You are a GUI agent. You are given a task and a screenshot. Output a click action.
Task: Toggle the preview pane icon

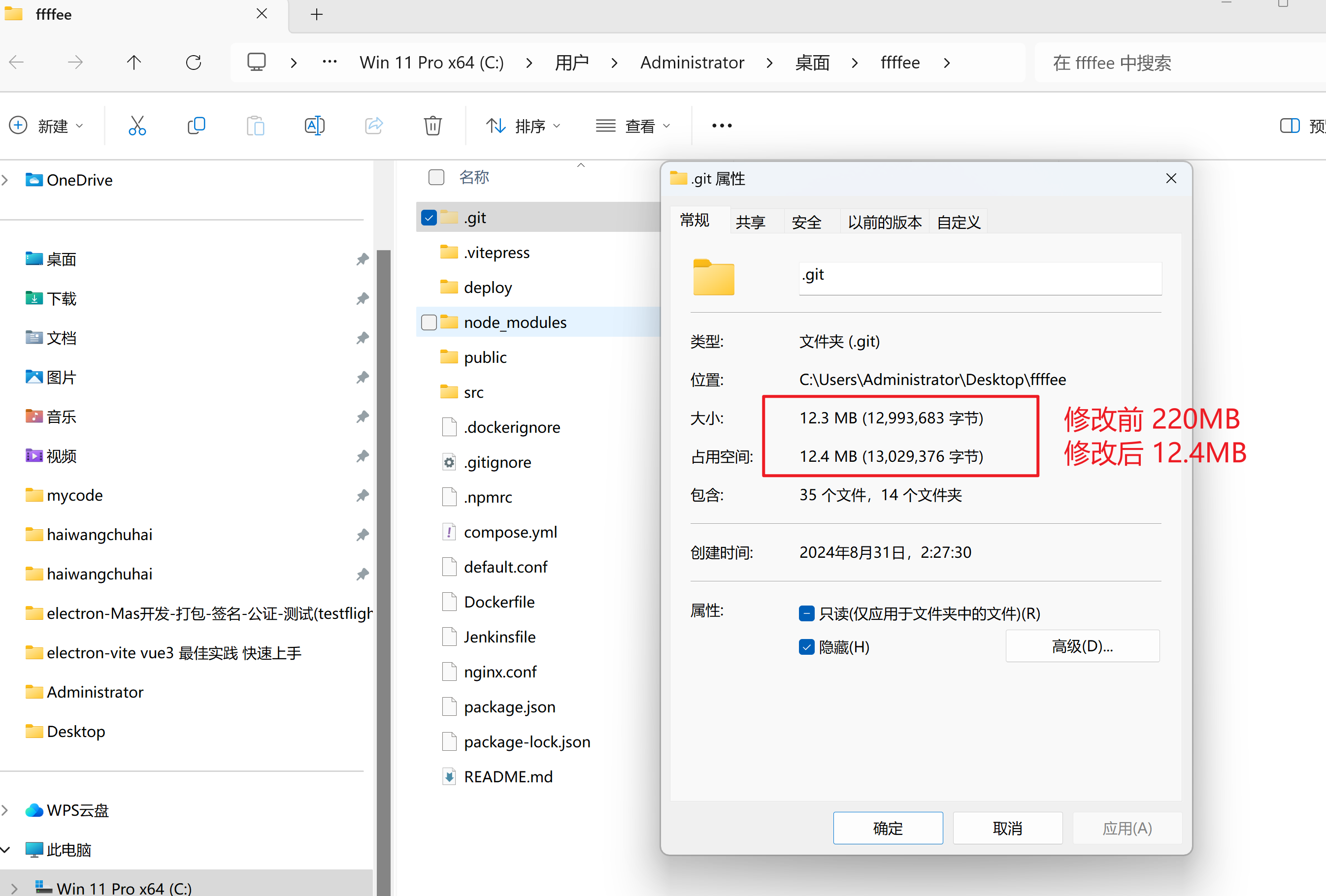[x=1290, y=126]
